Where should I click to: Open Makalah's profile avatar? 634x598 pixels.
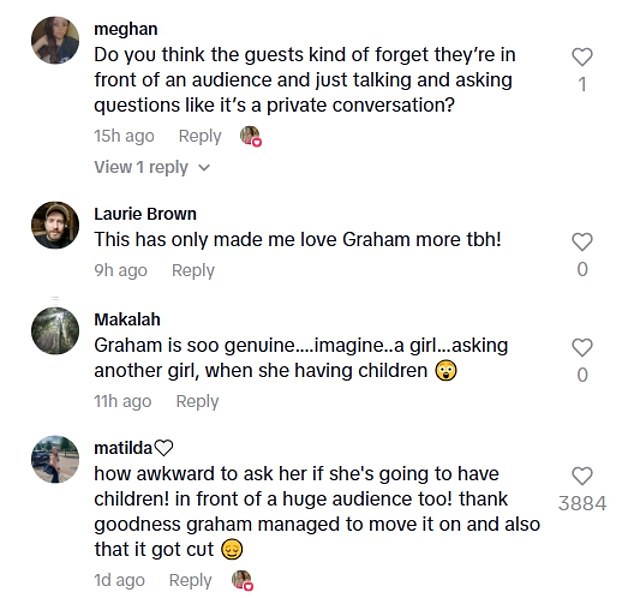56,332
